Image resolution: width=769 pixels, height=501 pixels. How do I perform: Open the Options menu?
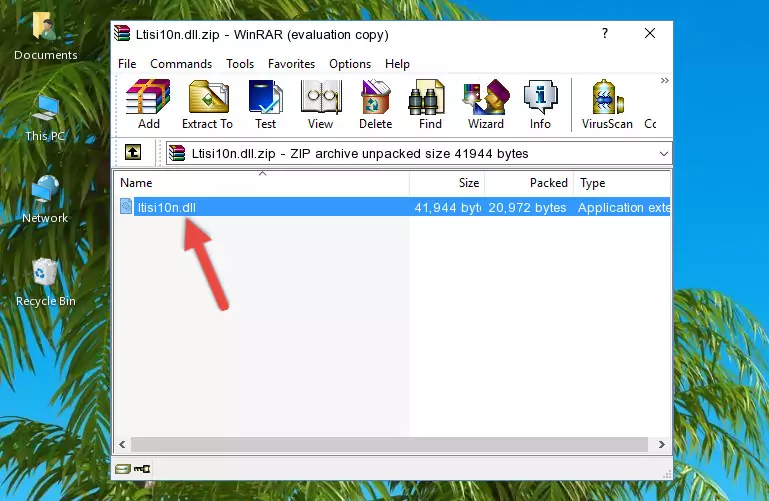click(x=350, y=64)
